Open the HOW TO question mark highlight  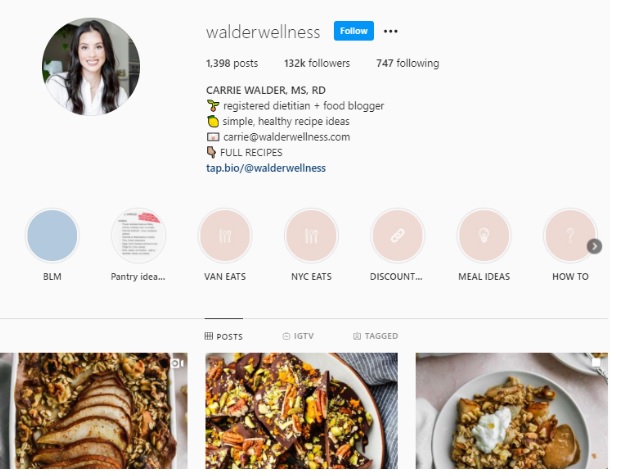pos(570,236)
